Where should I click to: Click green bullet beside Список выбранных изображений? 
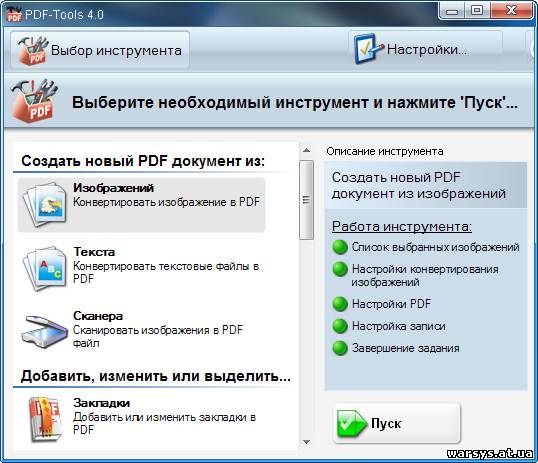pyautogui.click(x=340, y=247)
